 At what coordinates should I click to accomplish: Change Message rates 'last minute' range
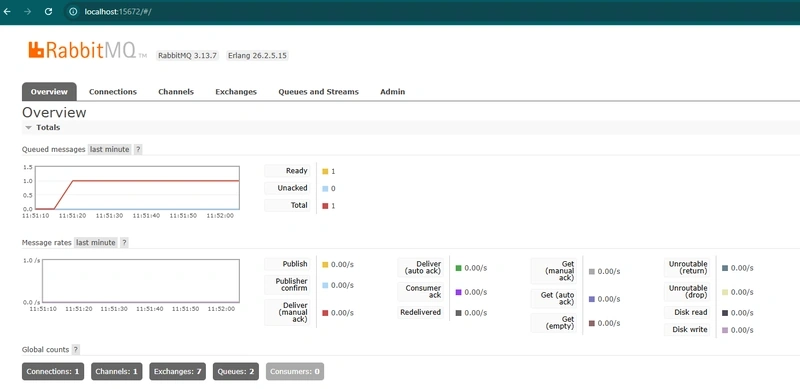[x=96, y=242]
